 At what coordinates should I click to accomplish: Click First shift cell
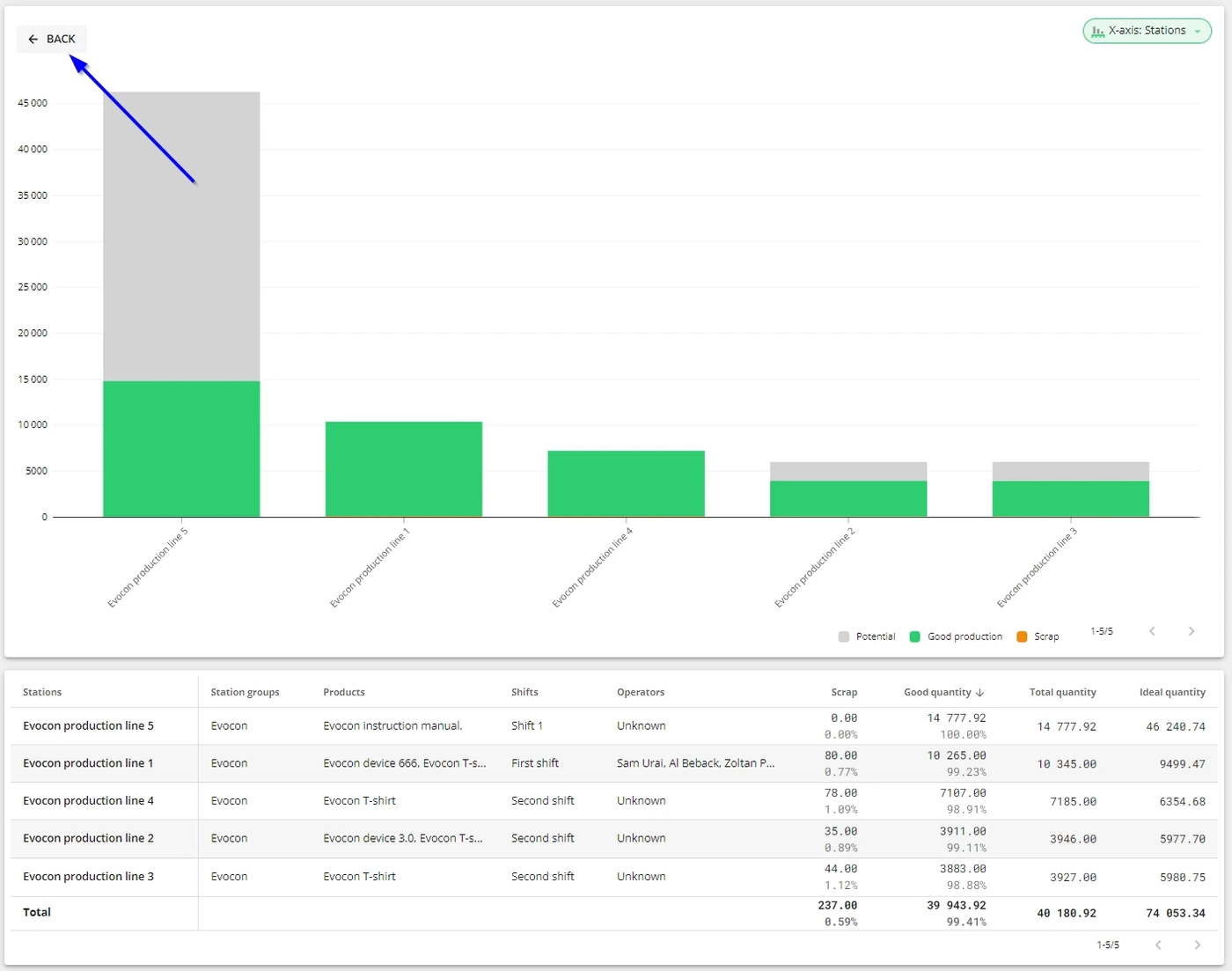pyautogui.click(x=535, y=763)
